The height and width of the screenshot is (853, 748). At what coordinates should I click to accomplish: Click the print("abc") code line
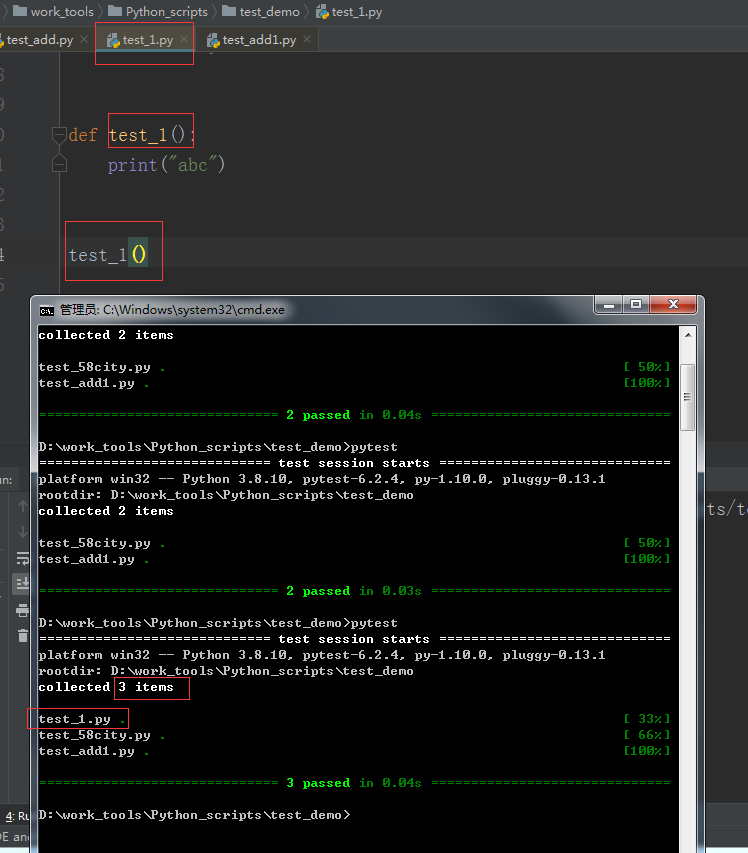(x=166, y=164)
